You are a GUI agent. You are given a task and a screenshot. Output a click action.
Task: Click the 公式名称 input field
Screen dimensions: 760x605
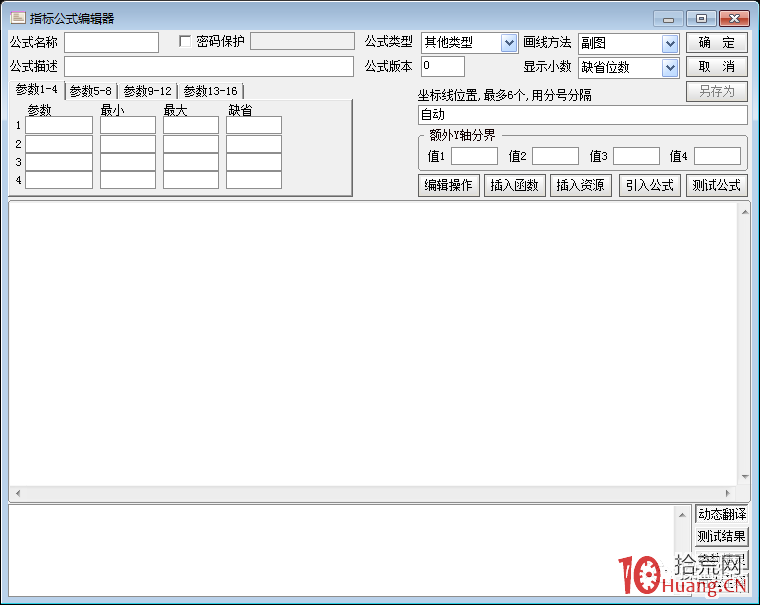pos(111,43)
